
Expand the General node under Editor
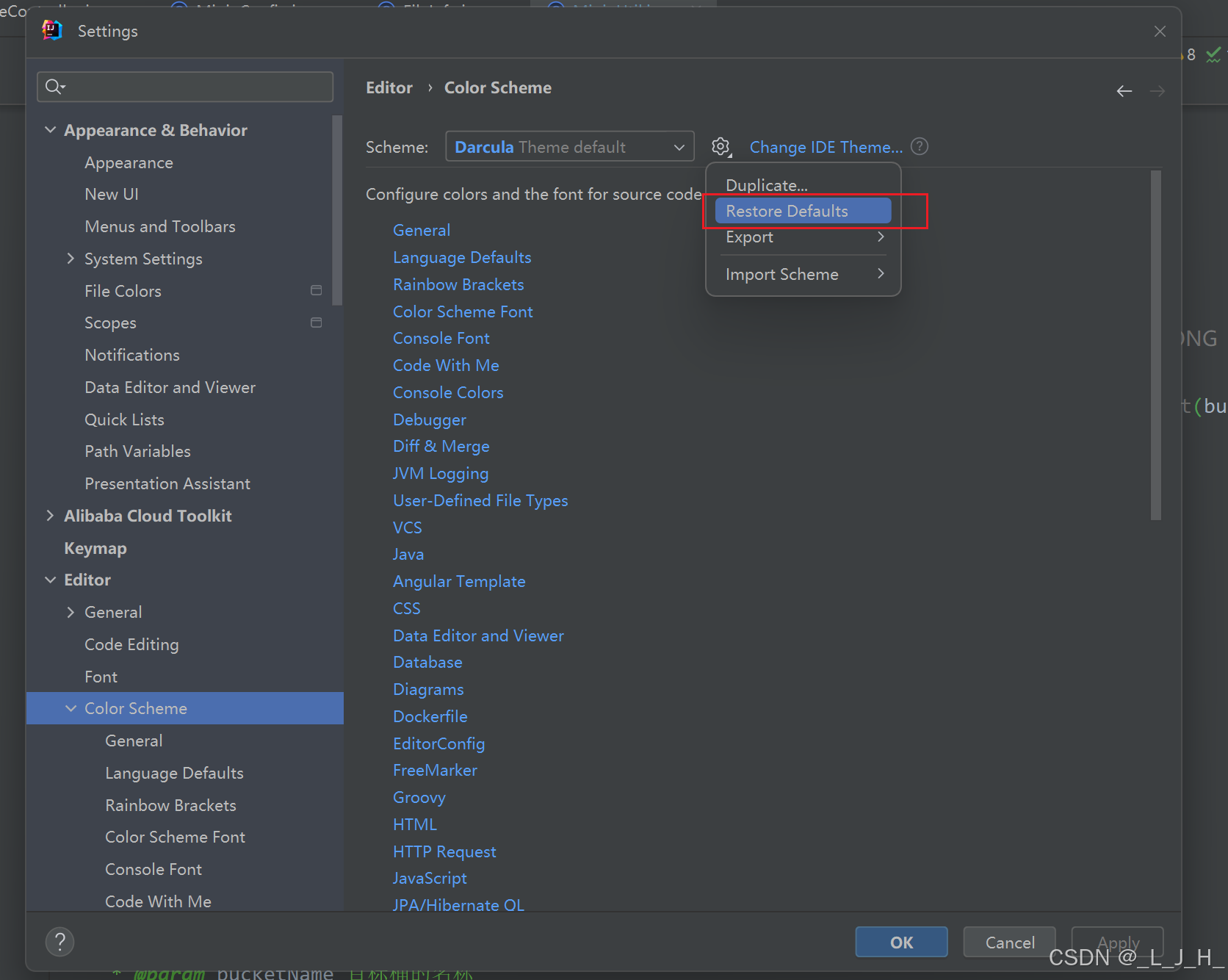(x=71, y=612)
